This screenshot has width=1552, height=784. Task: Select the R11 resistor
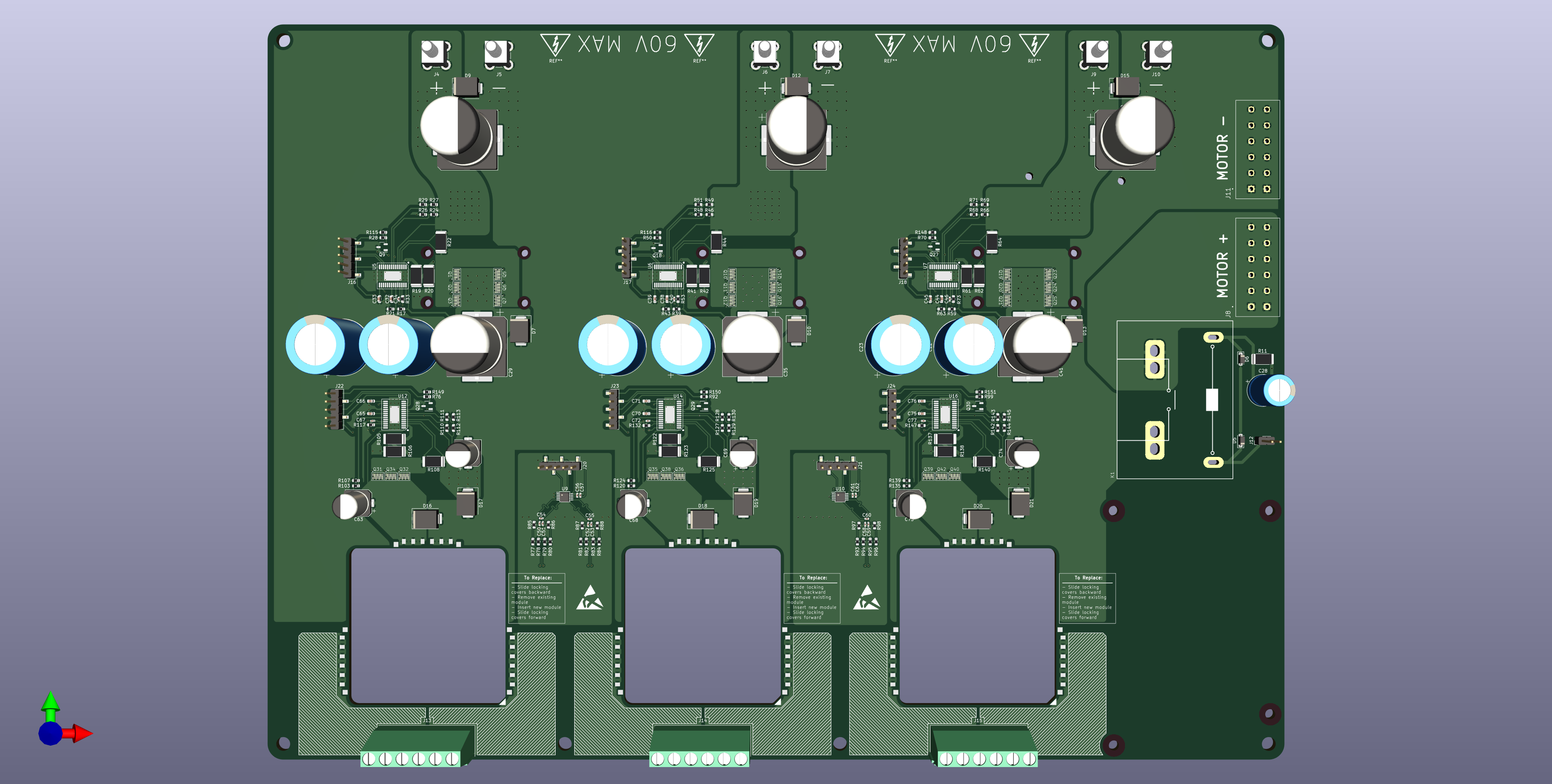pos(1262,359)
